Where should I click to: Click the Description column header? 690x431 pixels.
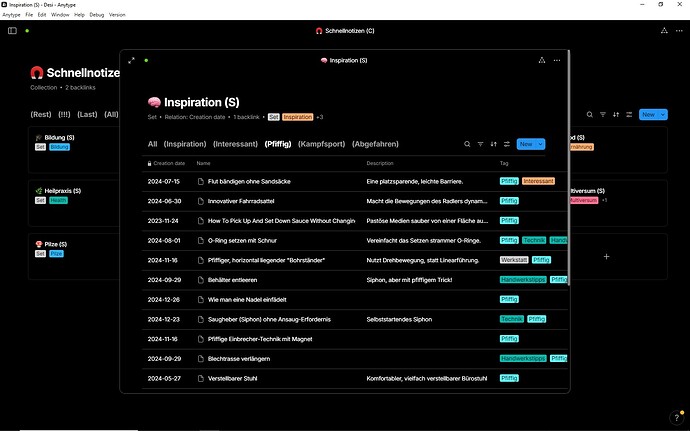[x=380, y=163]
